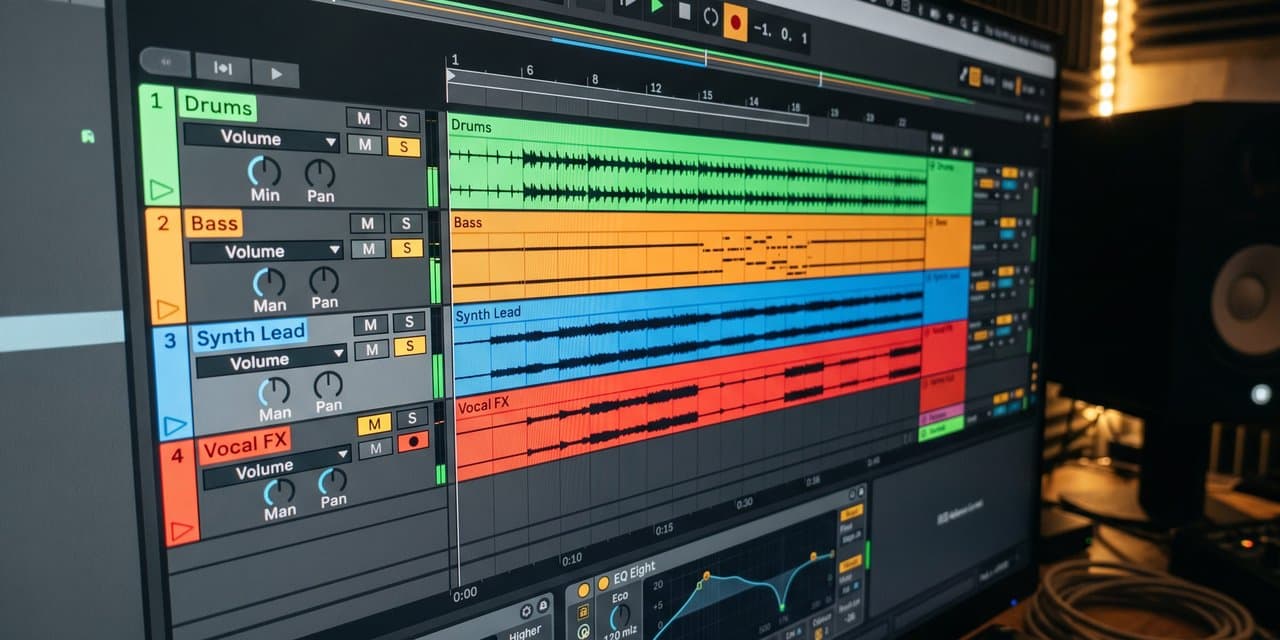Click the yellow circle left of the EQ Eight device
This screenshot has height=640, width=1280.
583,590
